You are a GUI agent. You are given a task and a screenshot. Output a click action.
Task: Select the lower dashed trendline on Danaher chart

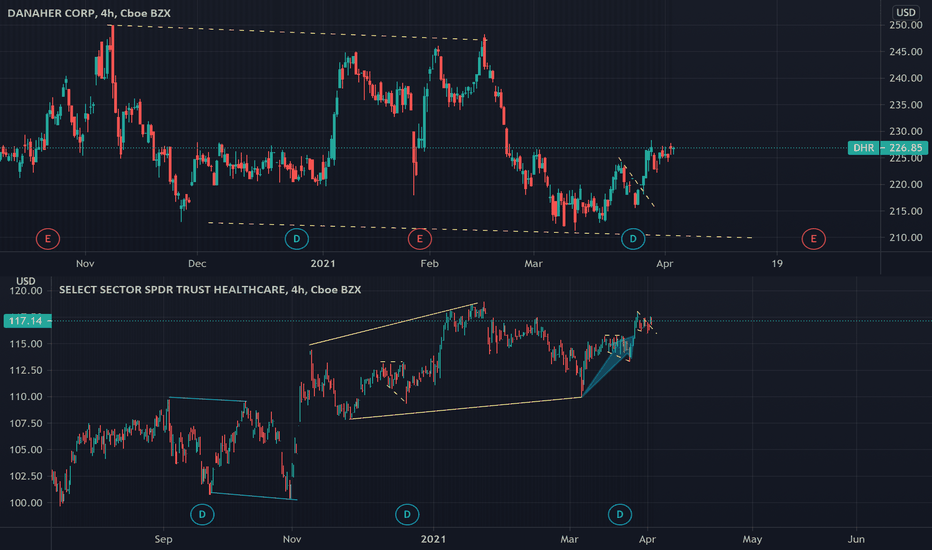coord(480,230)
